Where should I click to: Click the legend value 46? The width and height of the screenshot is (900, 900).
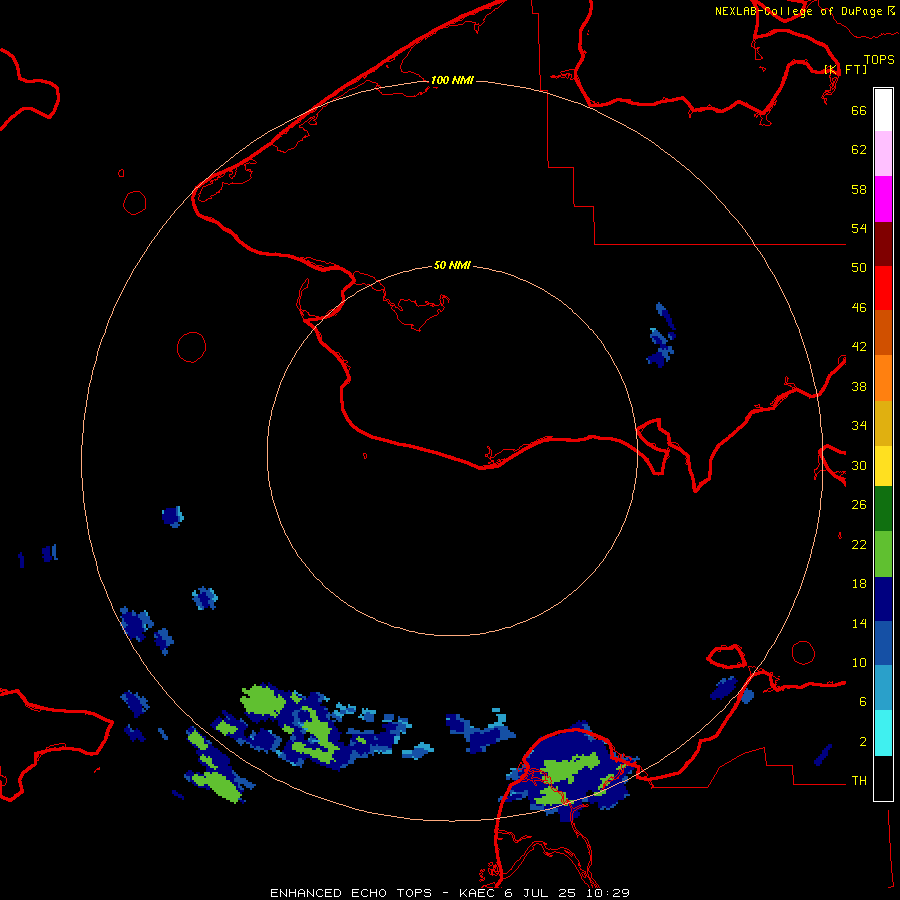tap(859, 308)
